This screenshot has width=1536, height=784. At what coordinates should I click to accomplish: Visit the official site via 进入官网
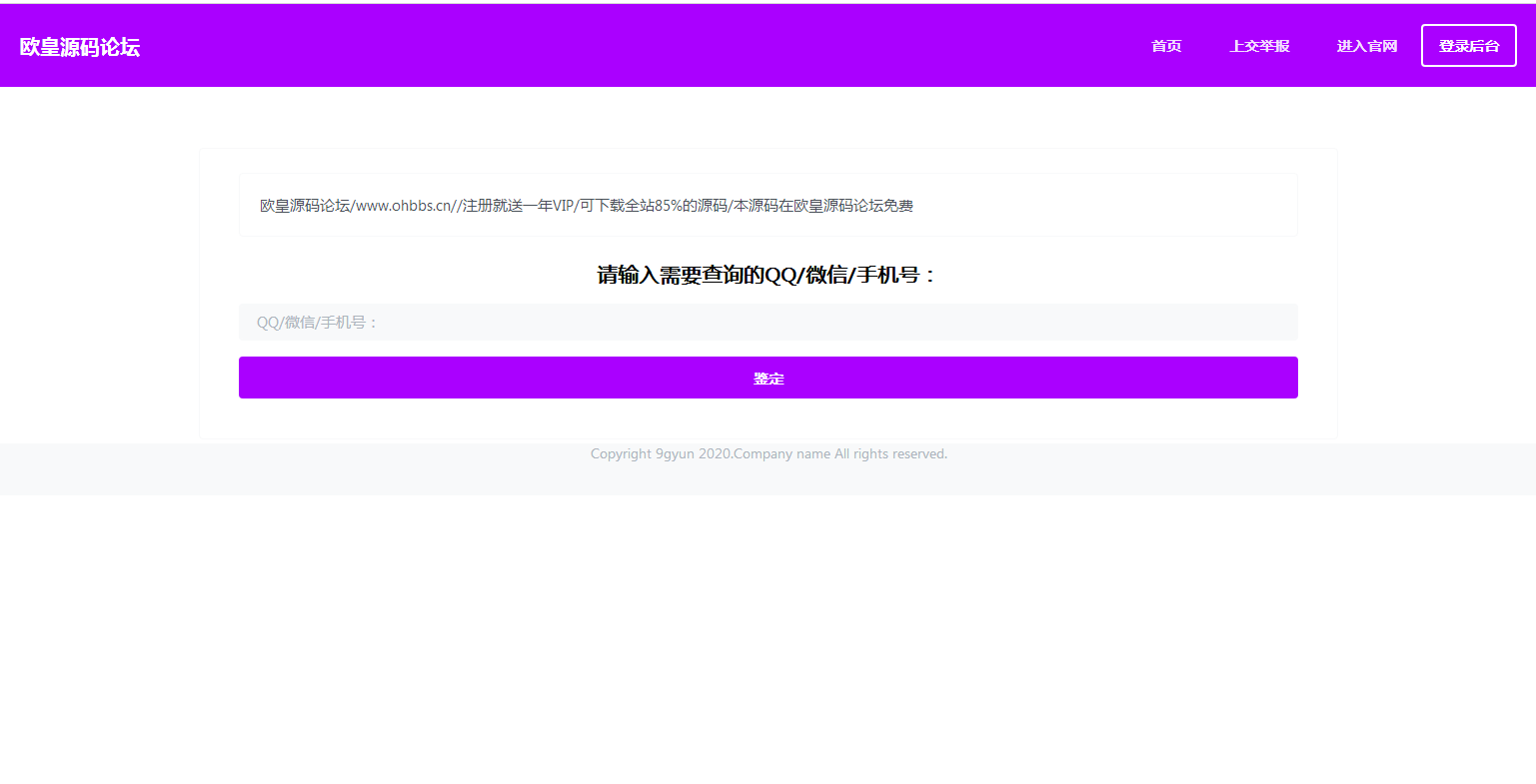(x=1366, y=45)
